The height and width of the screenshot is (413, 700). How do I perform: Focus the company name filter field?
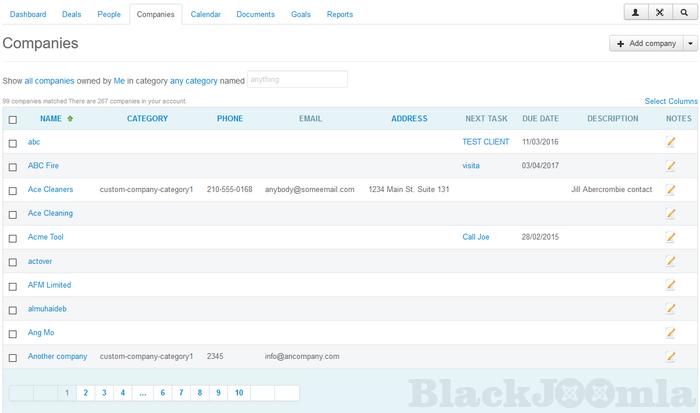[297, 79]
